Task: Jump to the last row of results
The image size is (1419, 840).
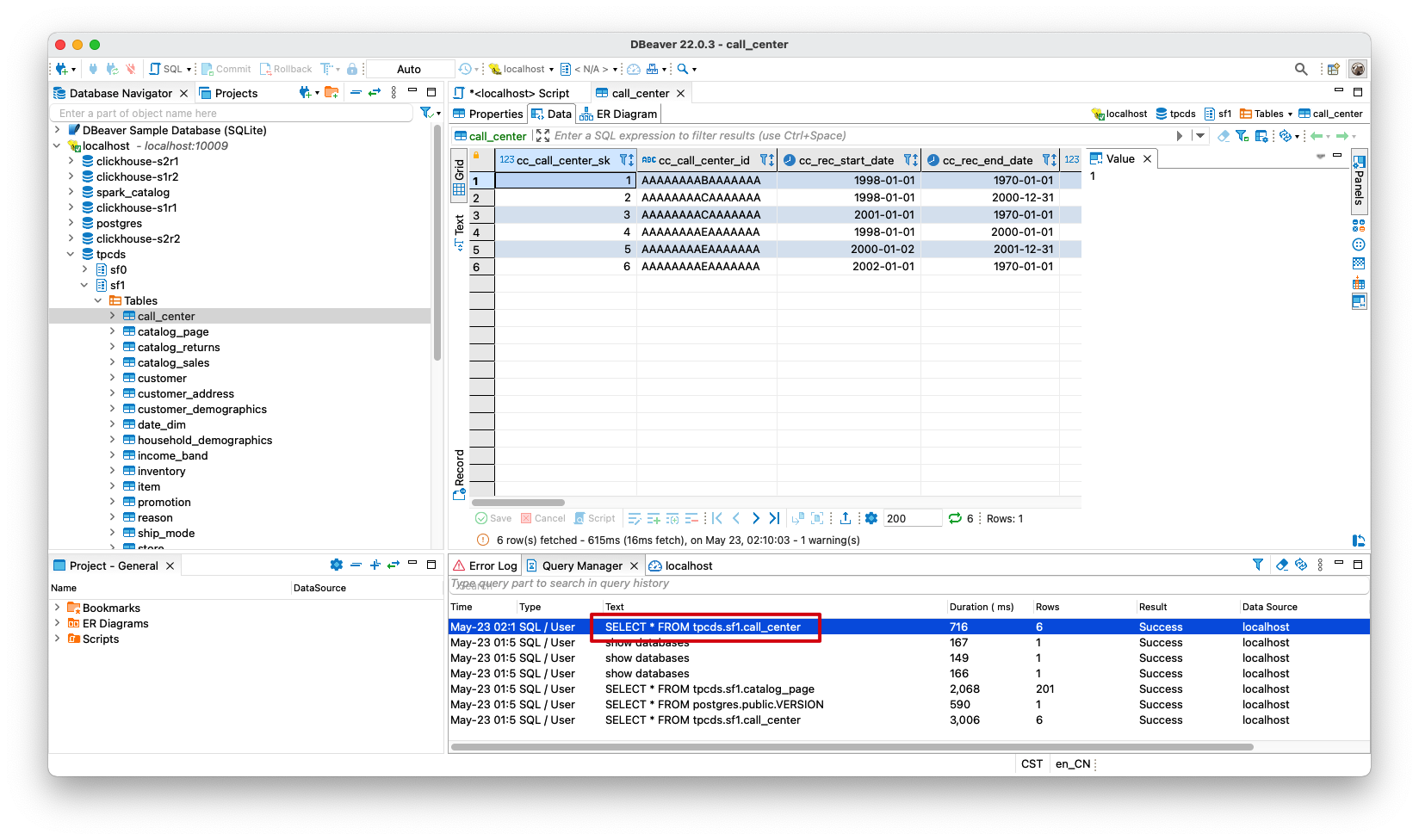Action: pos(774,518)
